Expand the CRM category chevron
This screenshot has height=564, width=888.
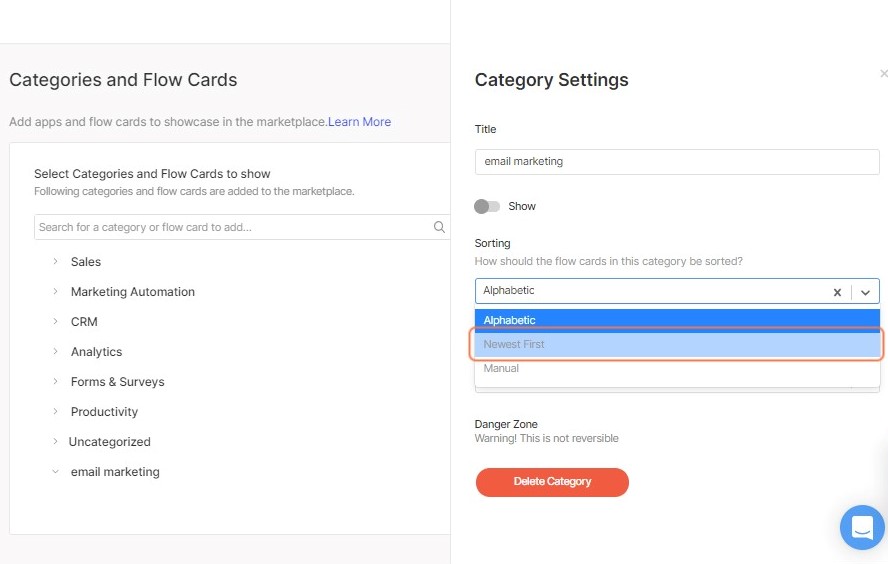55,321
